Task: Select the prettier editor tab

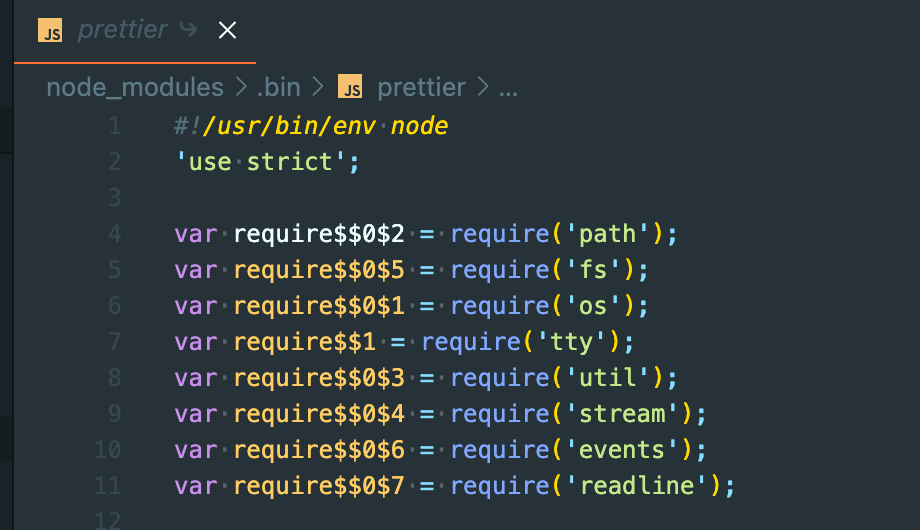Action: 135,31
